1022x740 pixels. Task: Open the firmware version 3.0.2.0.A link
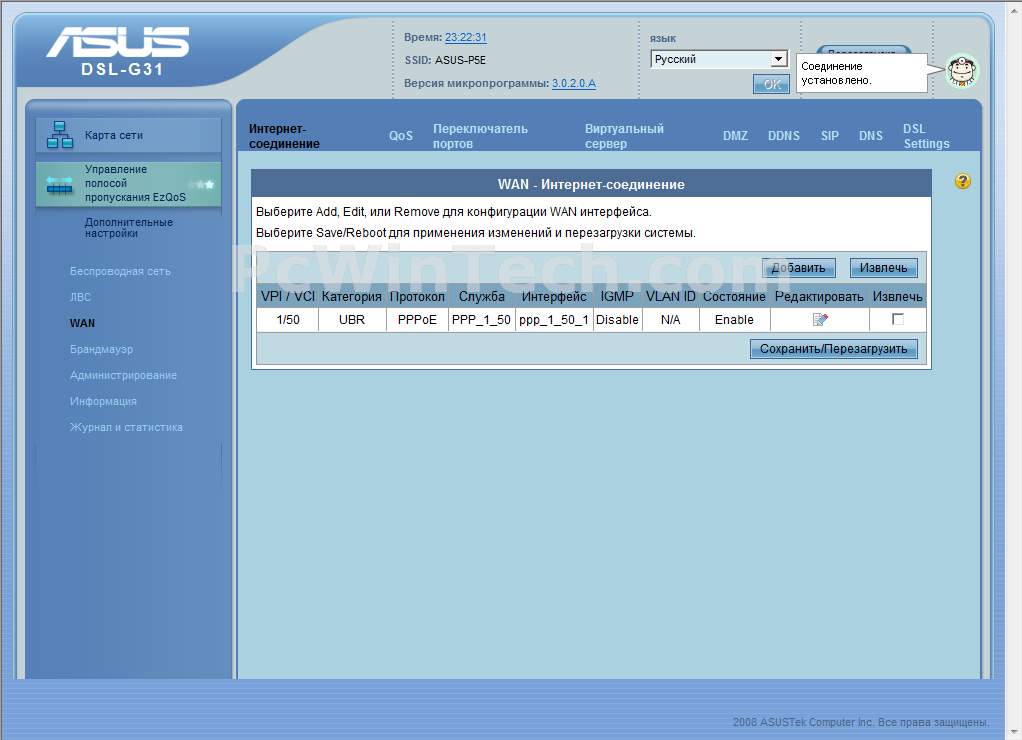click(574, 83)
